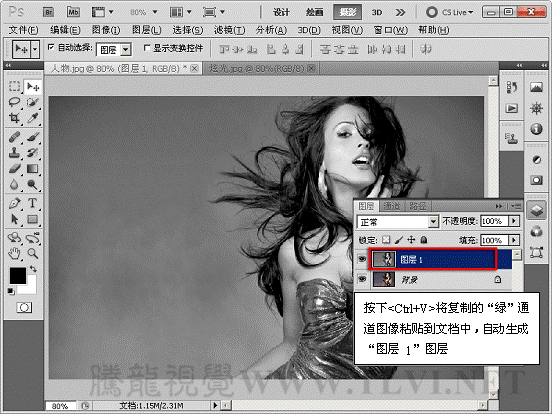Switch to the 通道 tab

[391, 206]
